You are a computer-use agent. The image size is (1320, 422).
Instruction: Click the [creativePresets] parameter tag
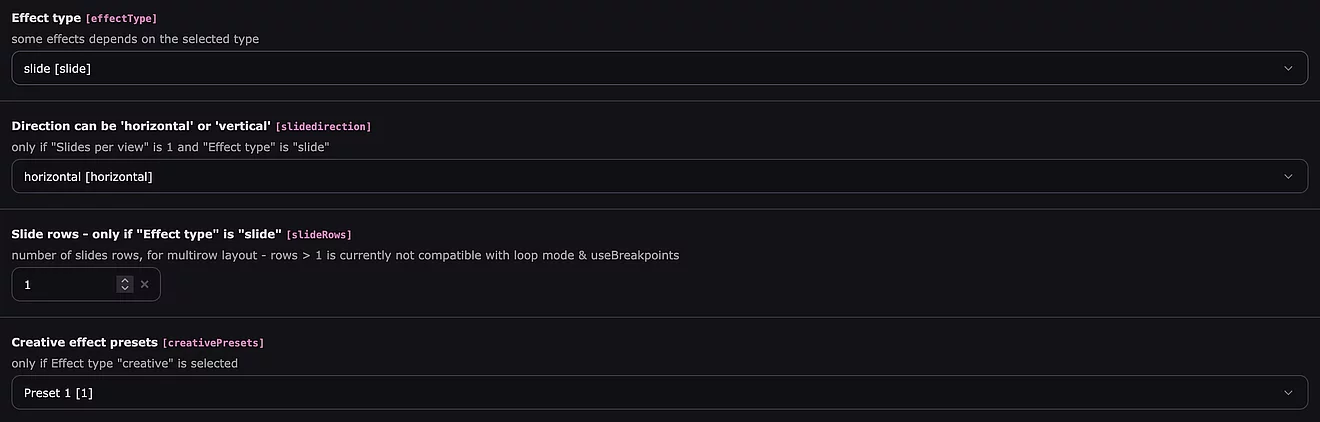[213, 343]
